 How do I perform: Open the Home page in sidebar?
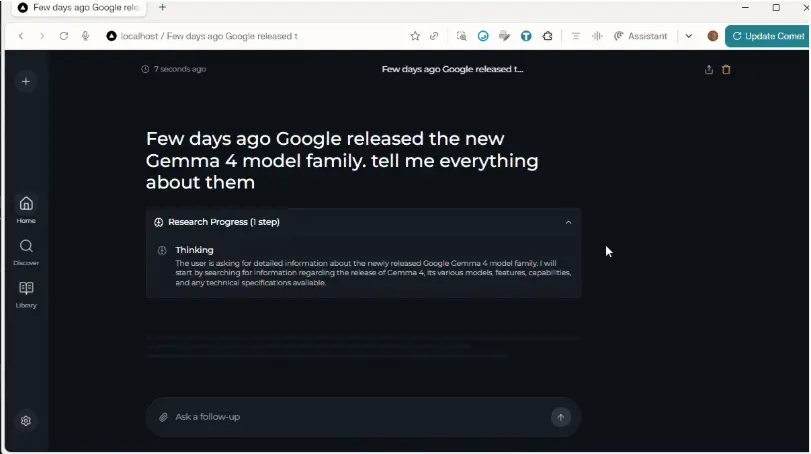[26, 208]
